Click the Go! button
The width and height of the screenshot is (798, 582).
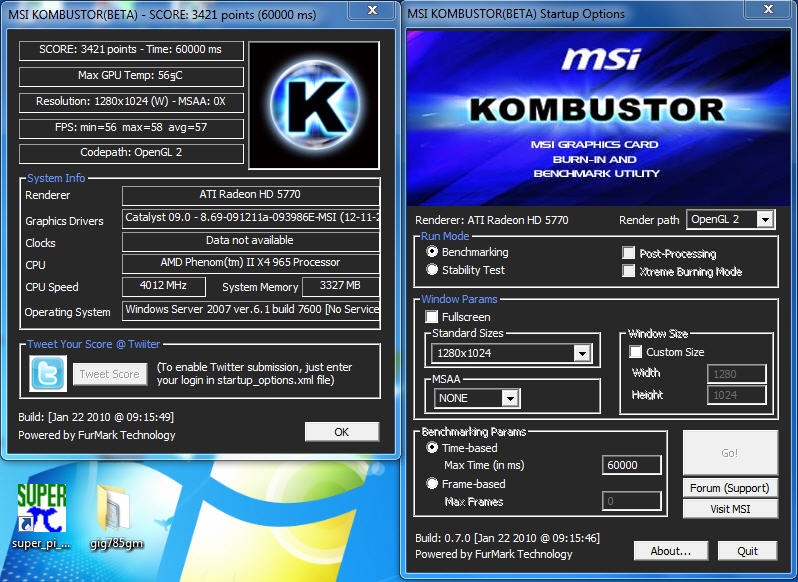[730, 453]
